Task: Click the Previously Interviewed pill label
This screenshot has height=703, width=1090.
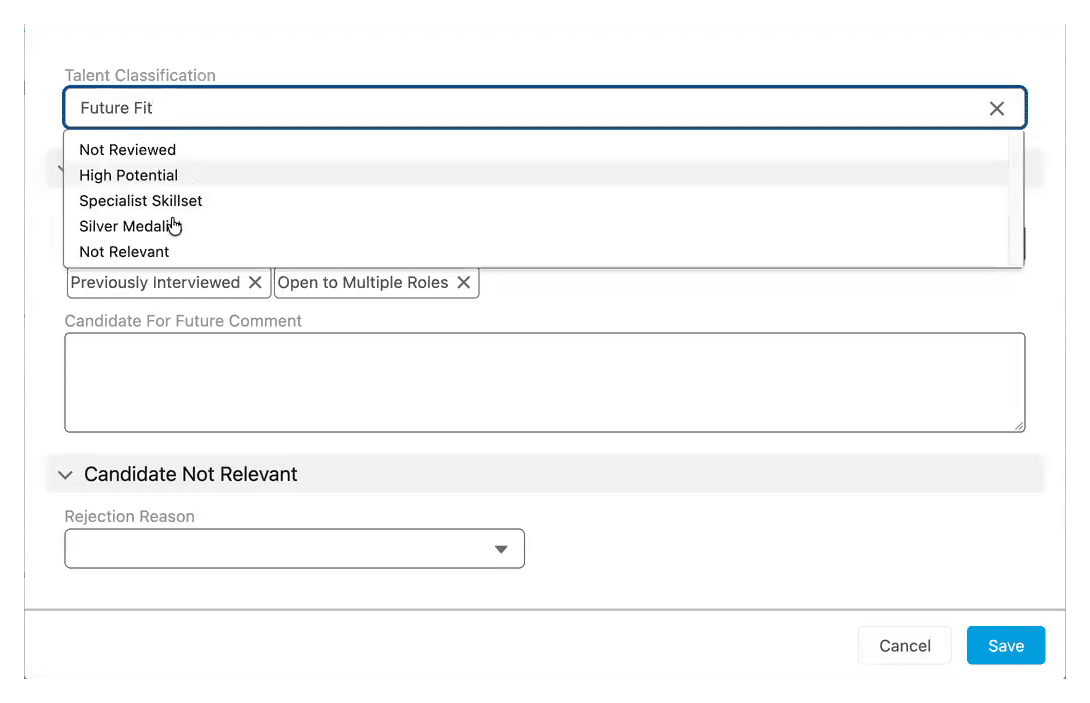Action: coord(155,282)
